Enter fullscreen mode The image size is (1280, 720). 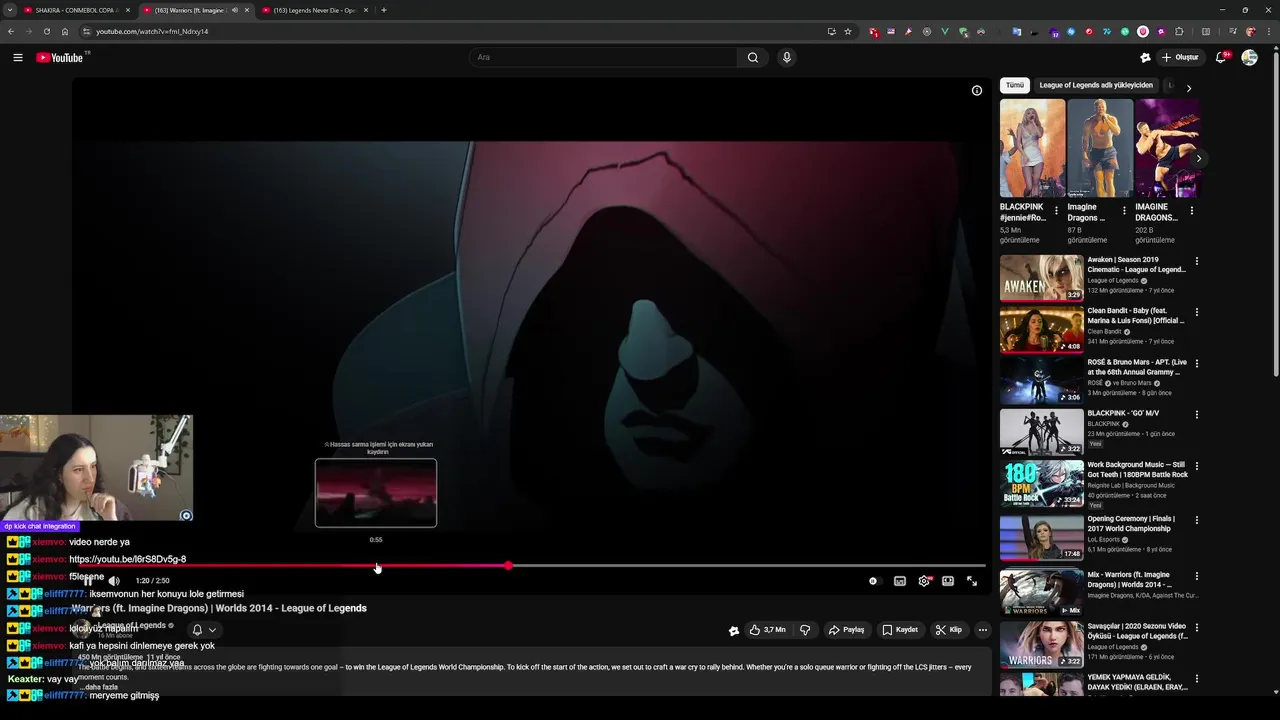tap(972, 581)
